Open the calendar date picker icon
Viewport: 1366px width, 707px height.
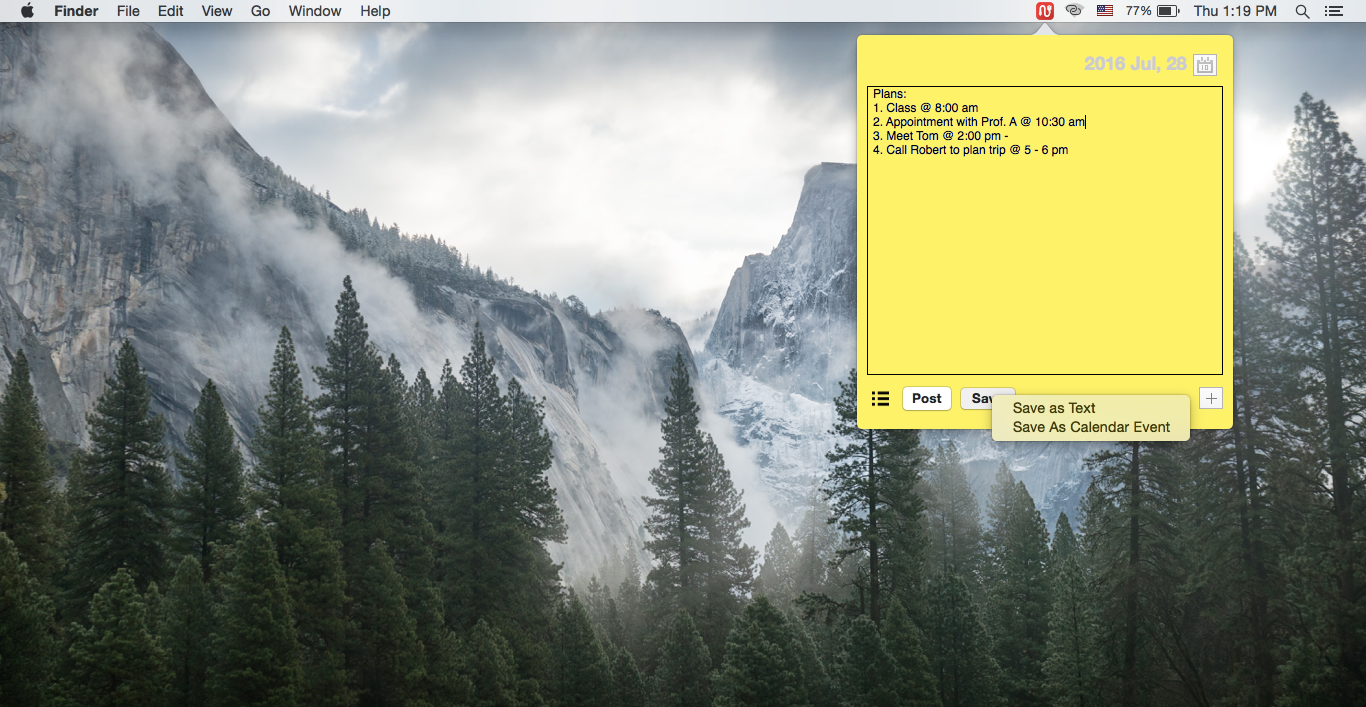[1205, 65]
